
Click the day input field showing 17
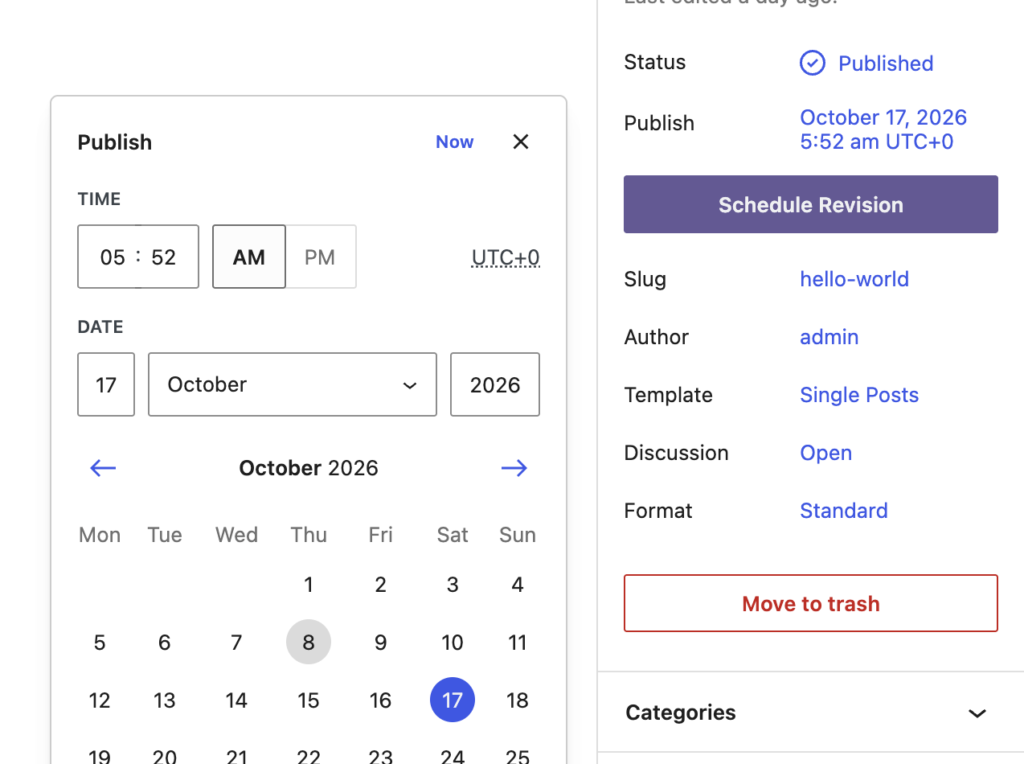(106, 385)
